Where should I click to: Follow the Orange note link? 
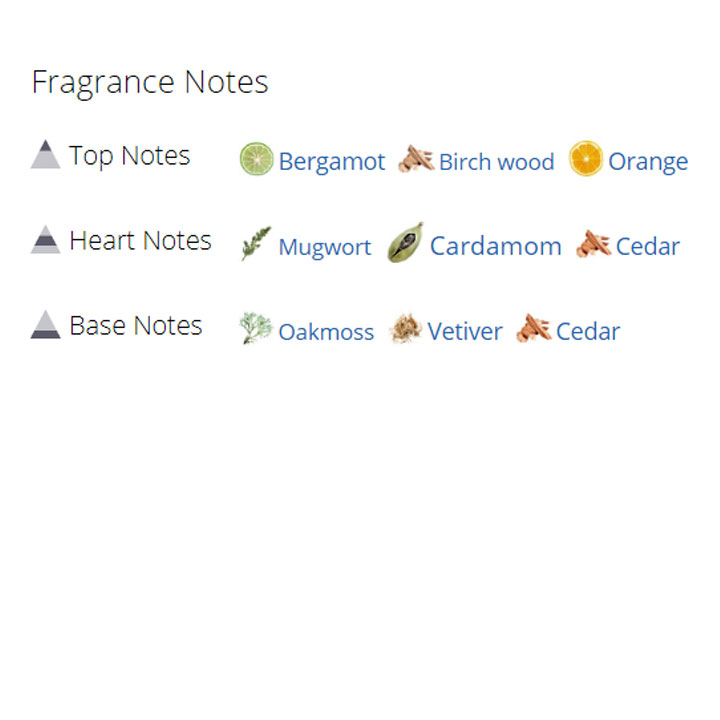(x=648, y=162)
